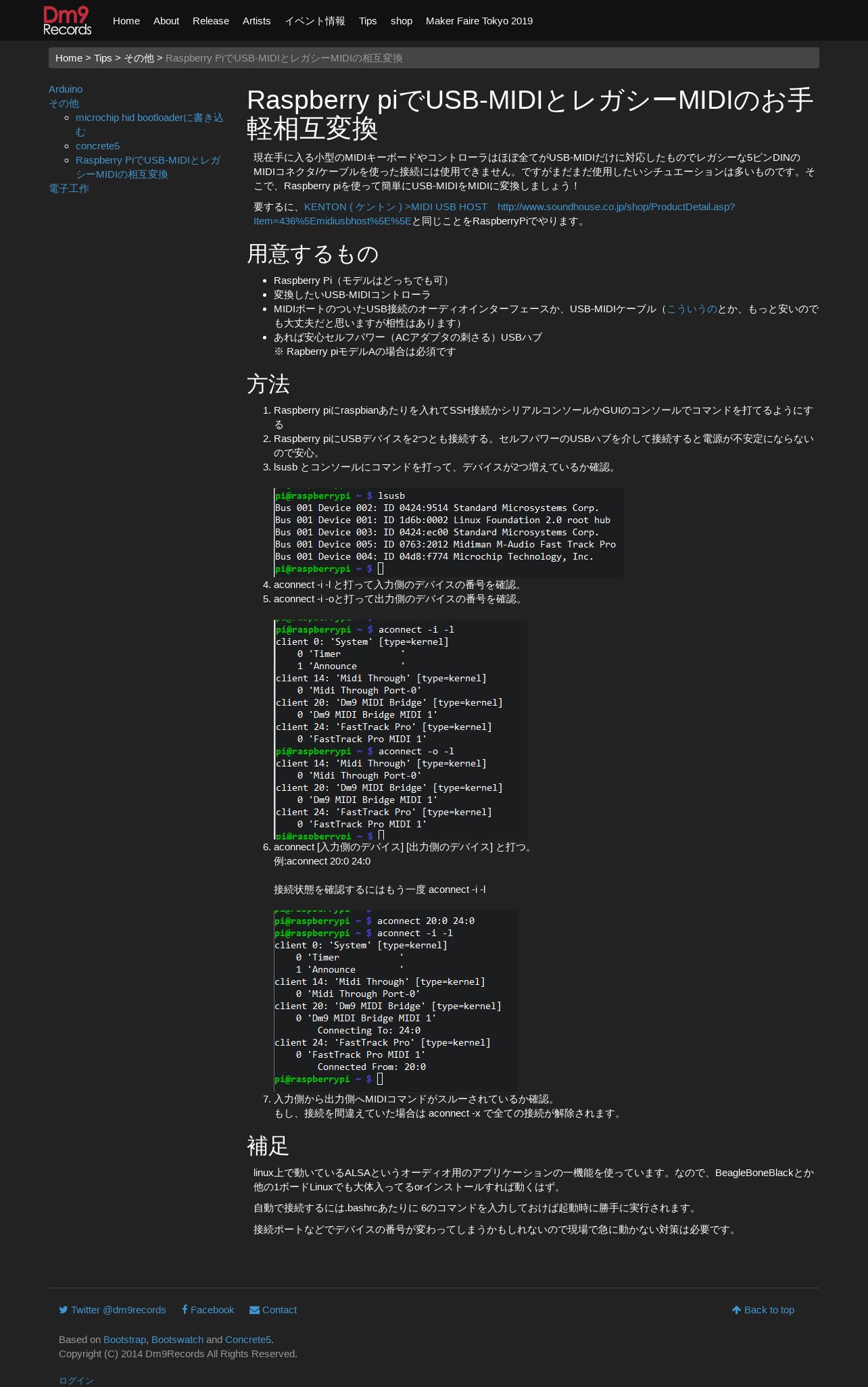
Task: Select イベント情報 in the navbar
Action: [315, 20]
